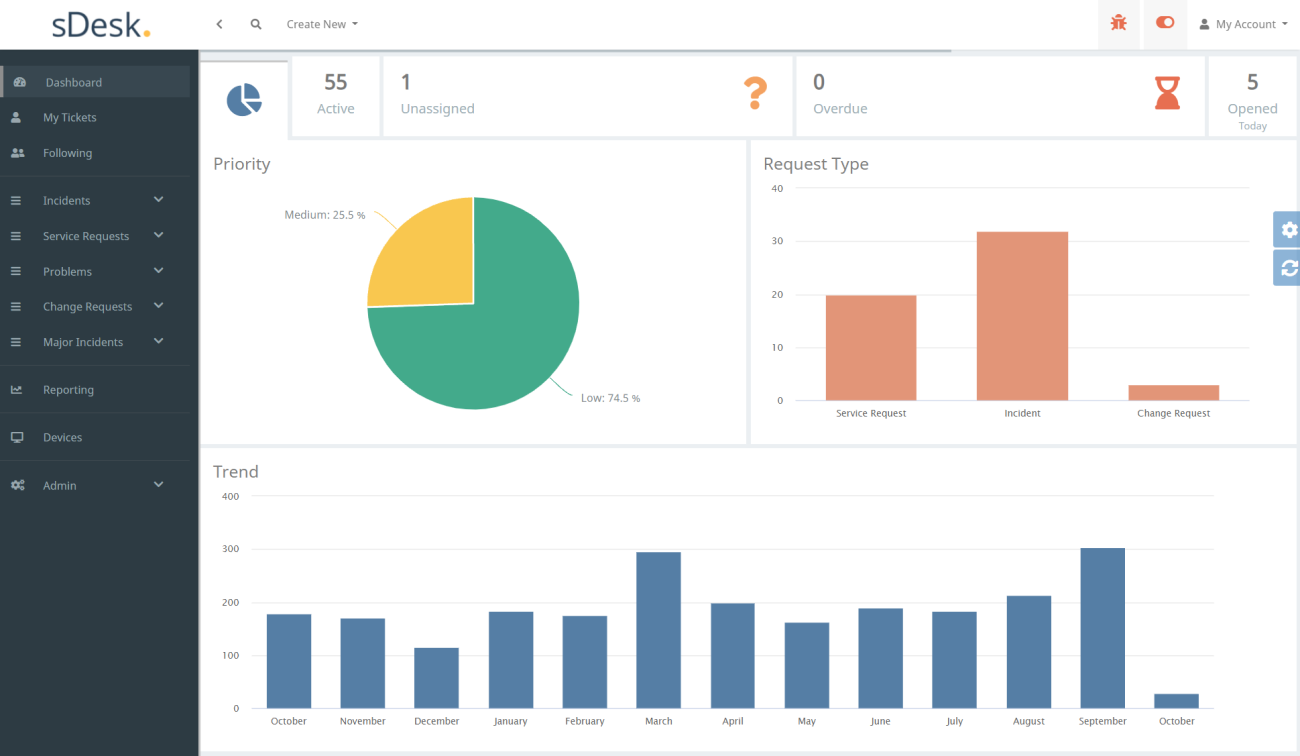
Task: Click the back arrow in the top bar
Action: point(219,23)
